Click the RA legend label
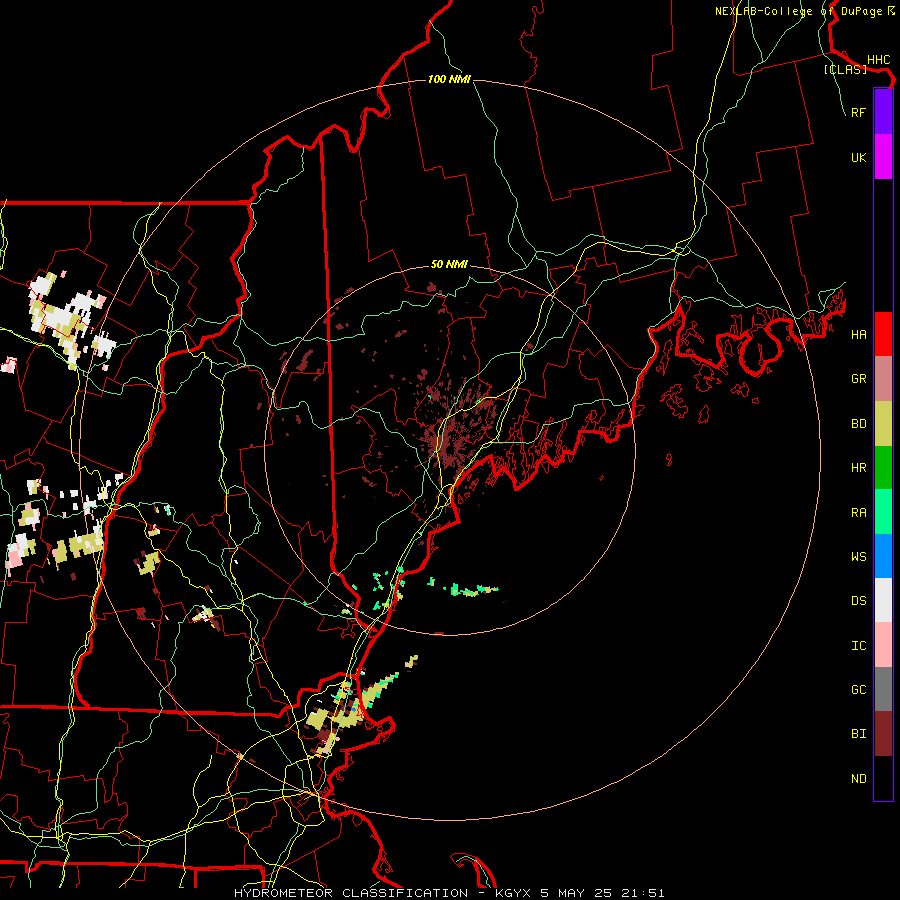Screen dimensions: 900x900 coord(858,513)
